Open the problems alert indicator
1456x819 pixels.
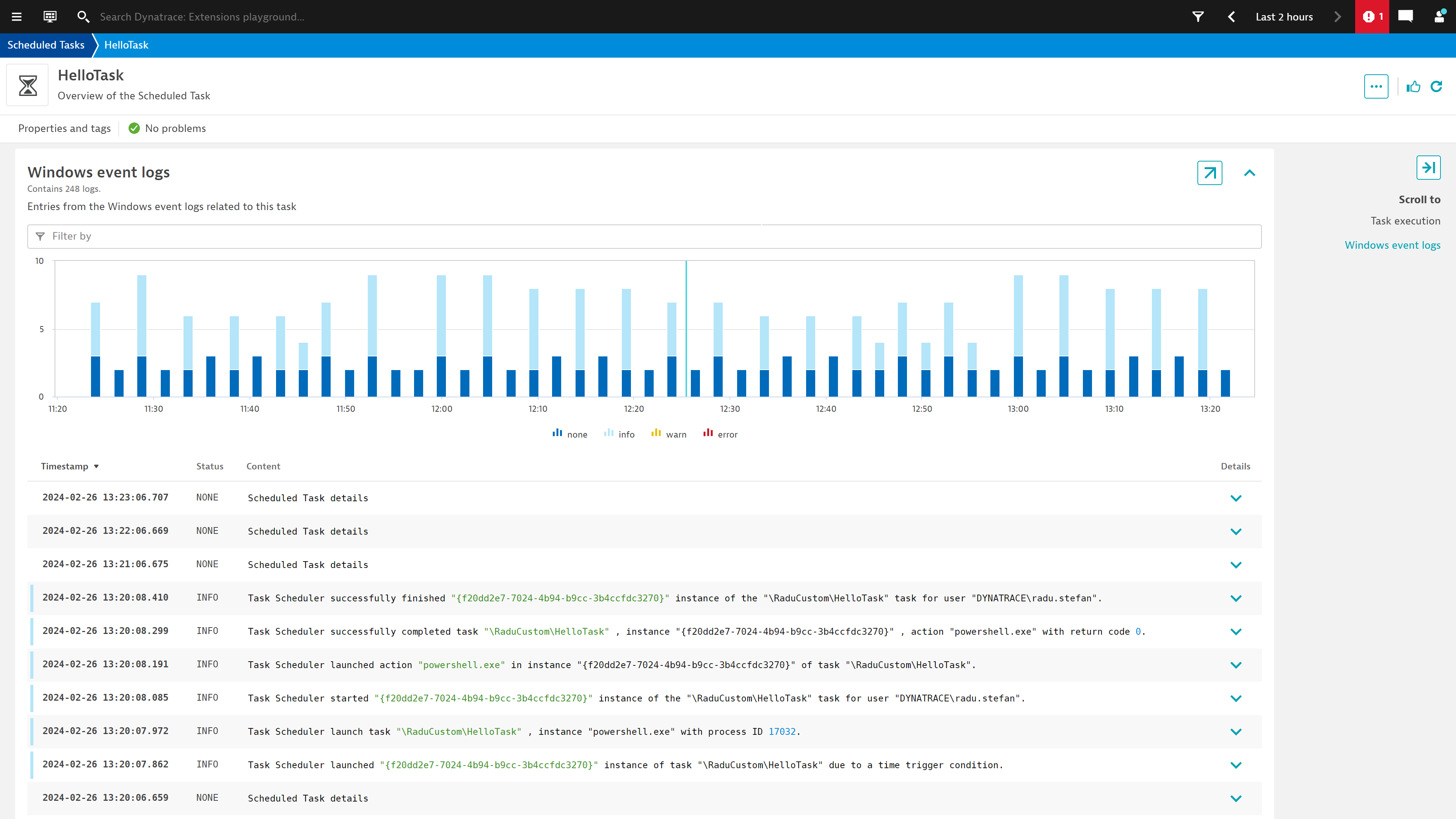pos(1372,17)
